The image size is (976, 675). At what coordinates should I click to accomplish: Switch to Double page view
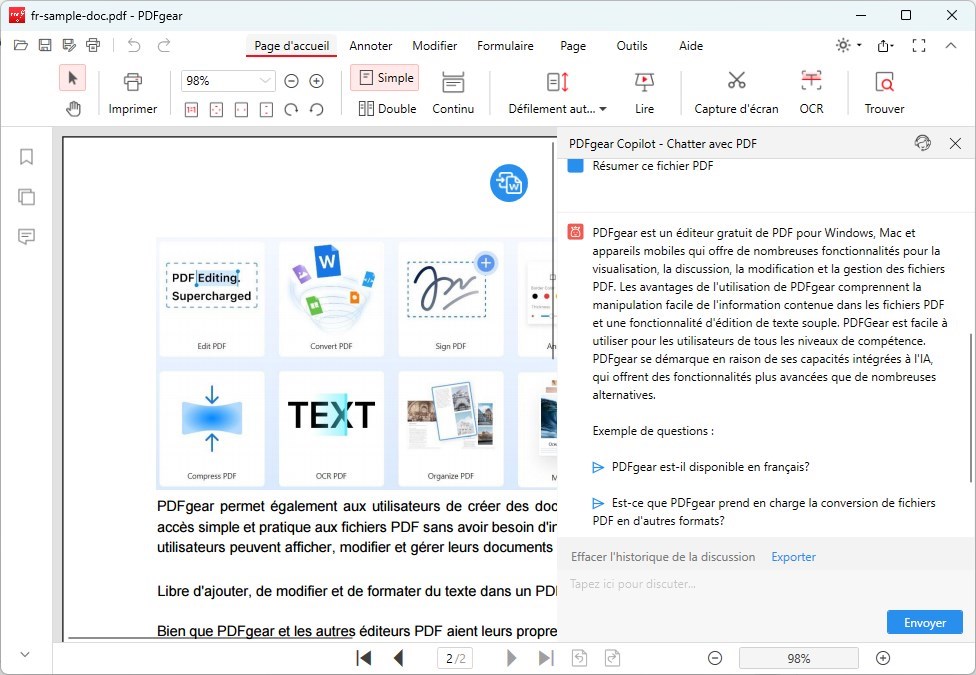pyautogui.click(x=387, y=108)
